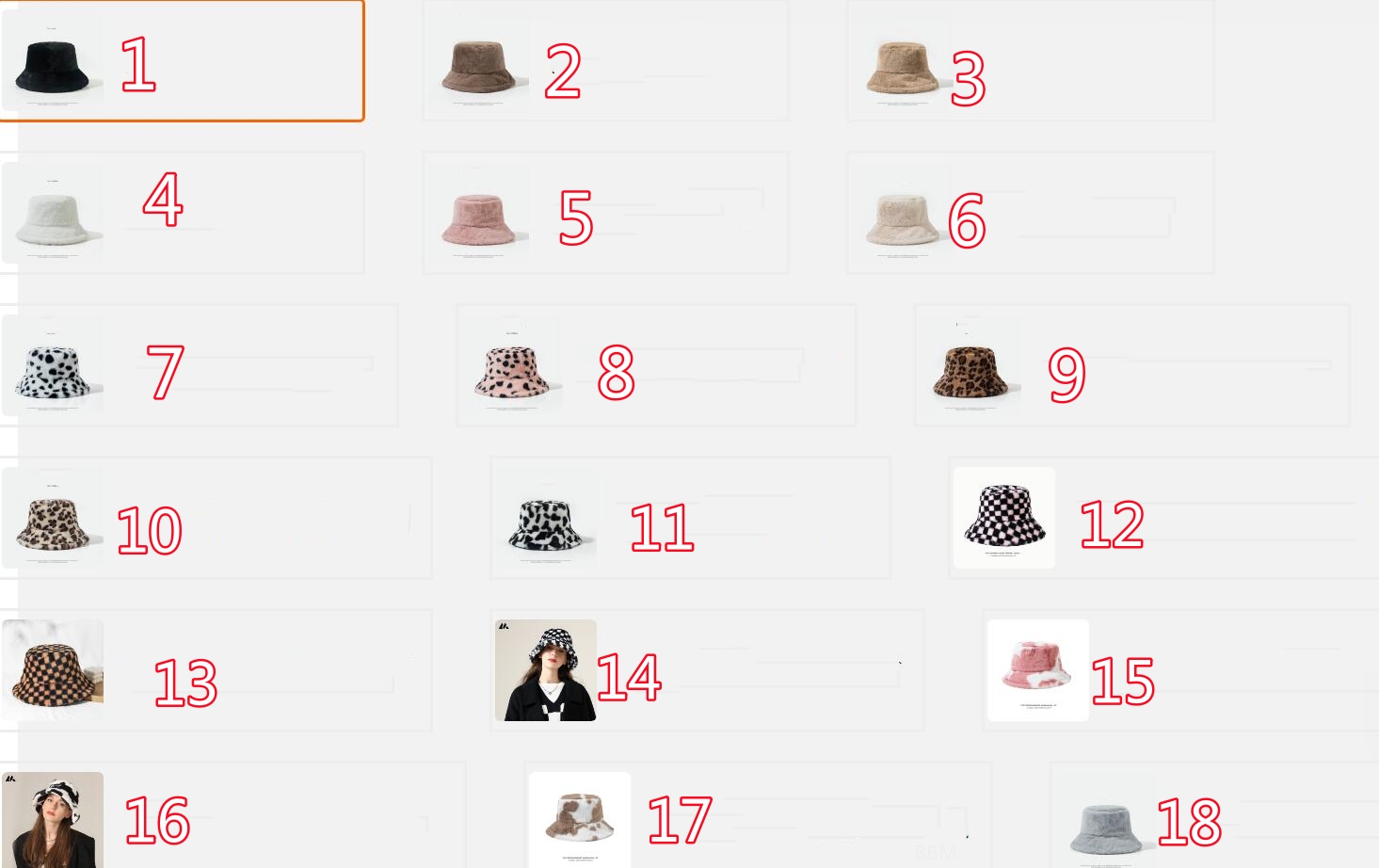
Task: Select the white fuzzy hat numbered 4
Action: tap(53, 213)
